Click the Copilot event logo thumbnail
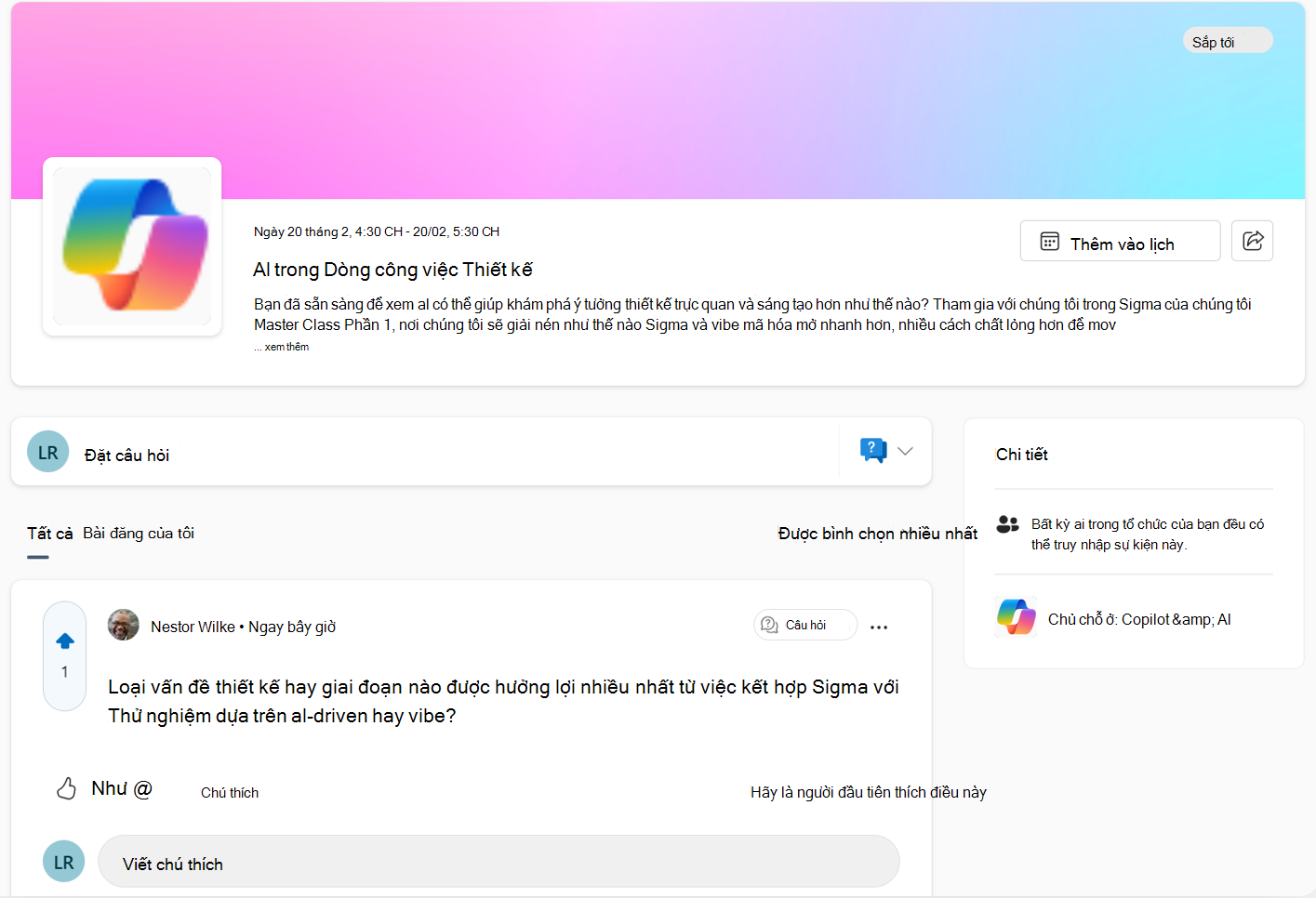The image size is (1316, 898). (x=132, y=246)
